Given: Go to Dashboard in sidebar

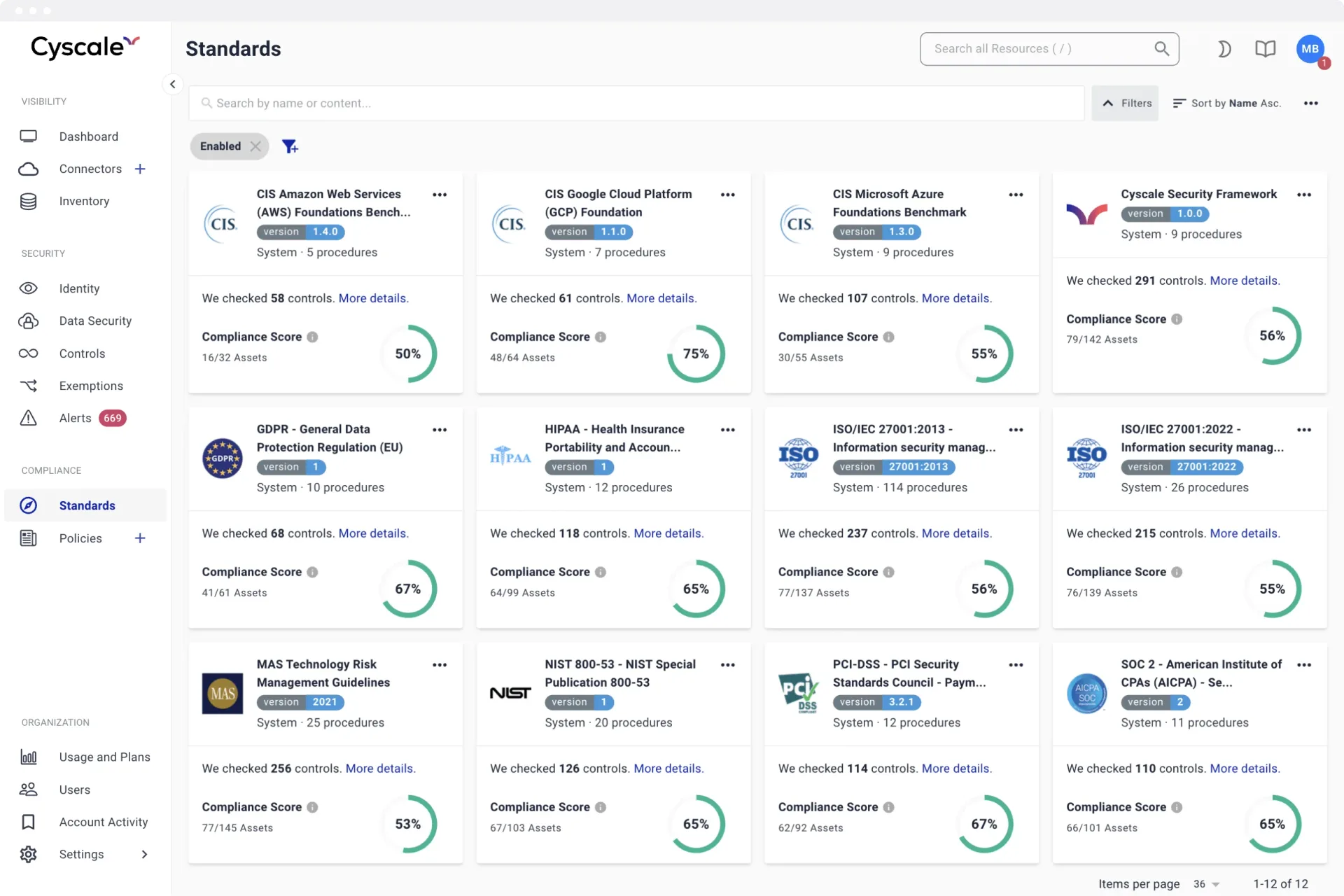Looking at the screenshot, I should tap(88, 136).
